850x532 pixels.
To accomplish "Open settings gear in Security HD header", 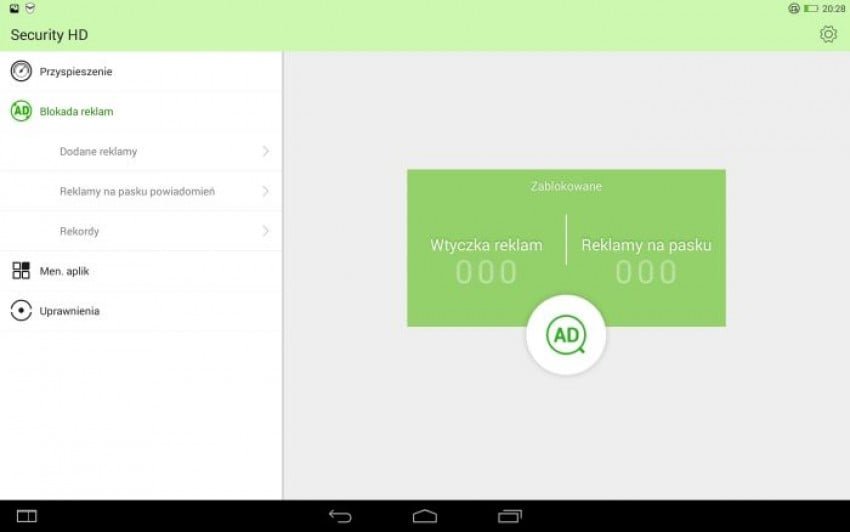I will 828,34.
